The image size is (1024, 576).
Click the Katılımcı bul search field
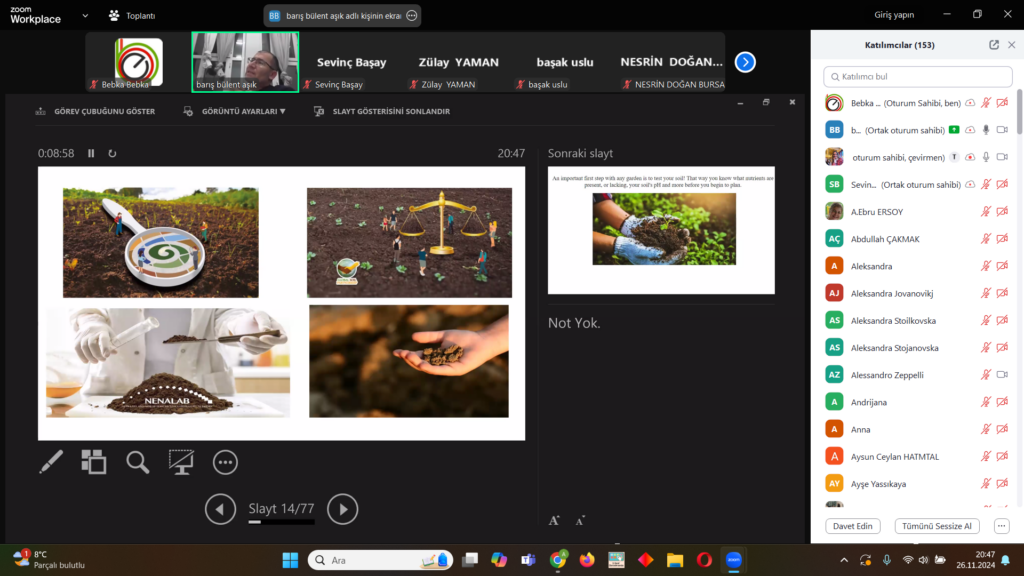917,76
